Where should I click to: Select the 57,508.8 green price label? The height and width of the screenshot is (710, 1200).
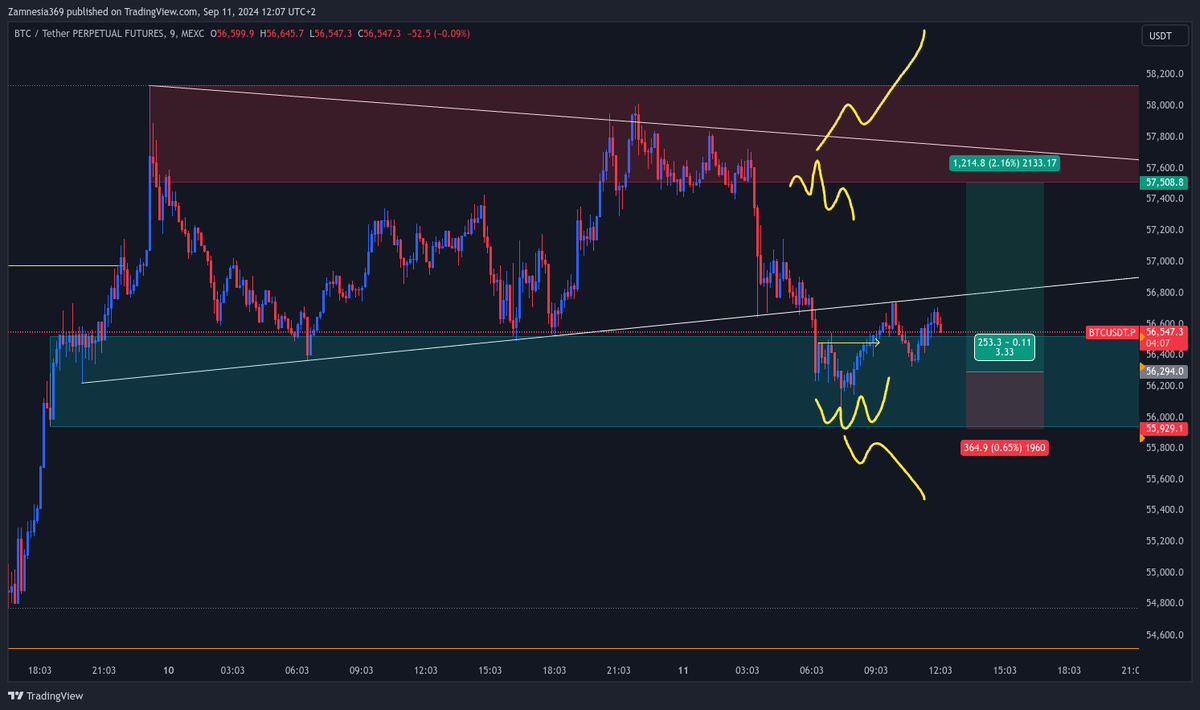coord(1166,183)
